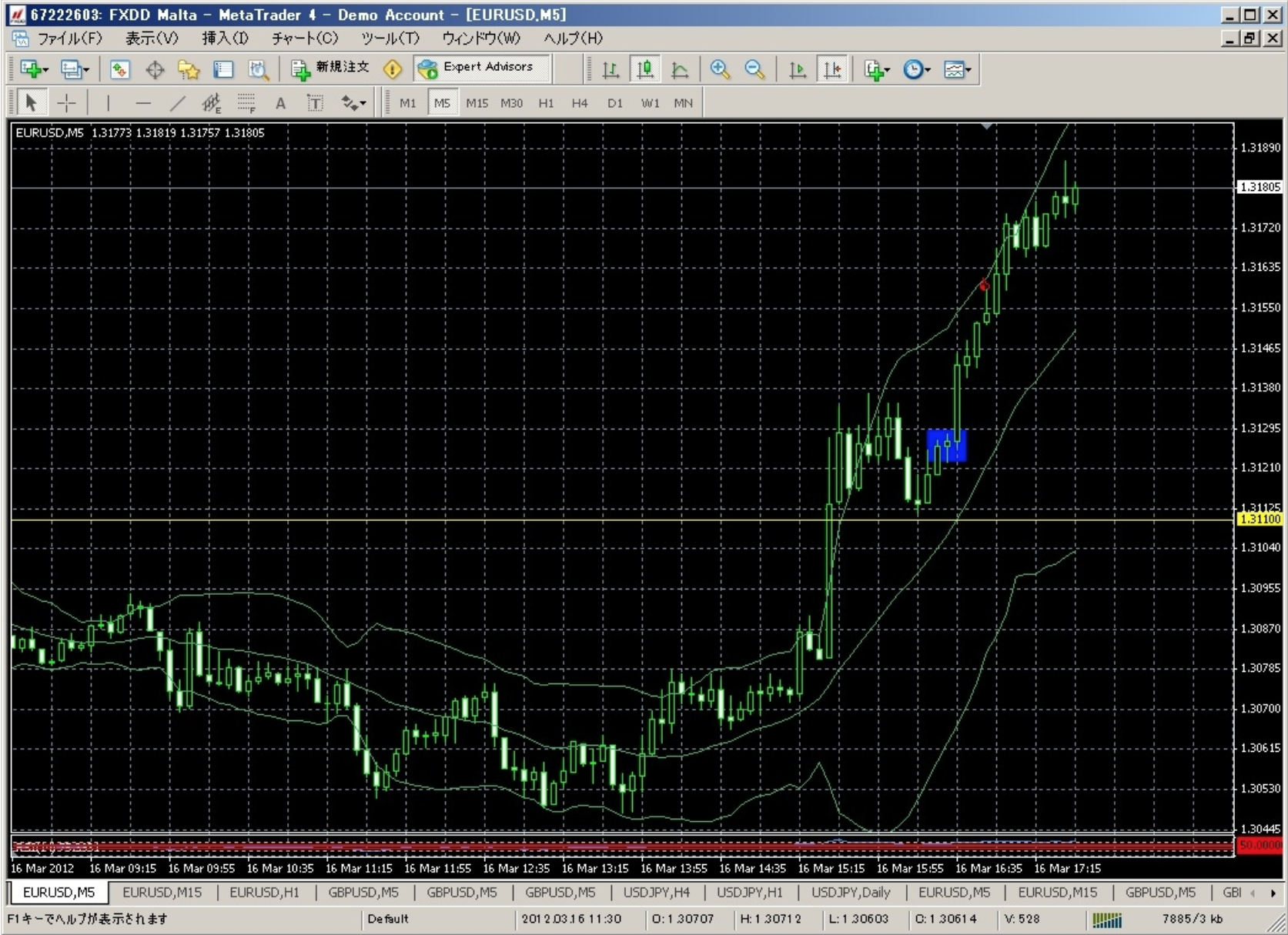
Task: Click the yellow 1.31100 price level label
Action: 1260,519
